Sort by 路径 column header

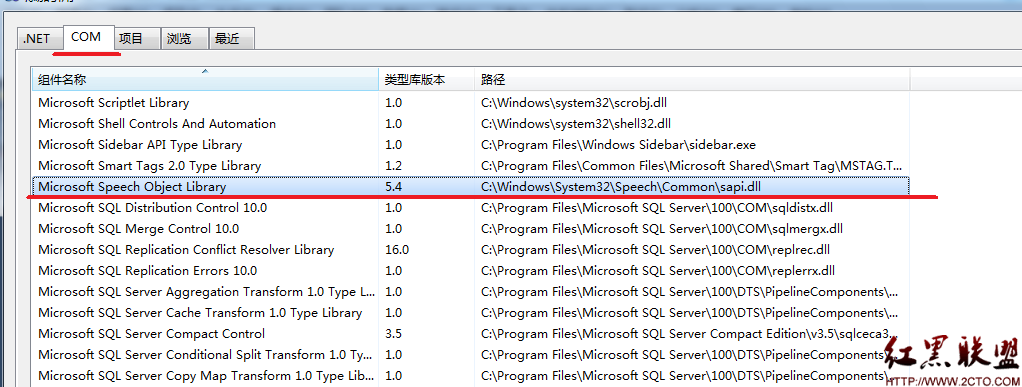pyautogui.click(x=692, y=79)
